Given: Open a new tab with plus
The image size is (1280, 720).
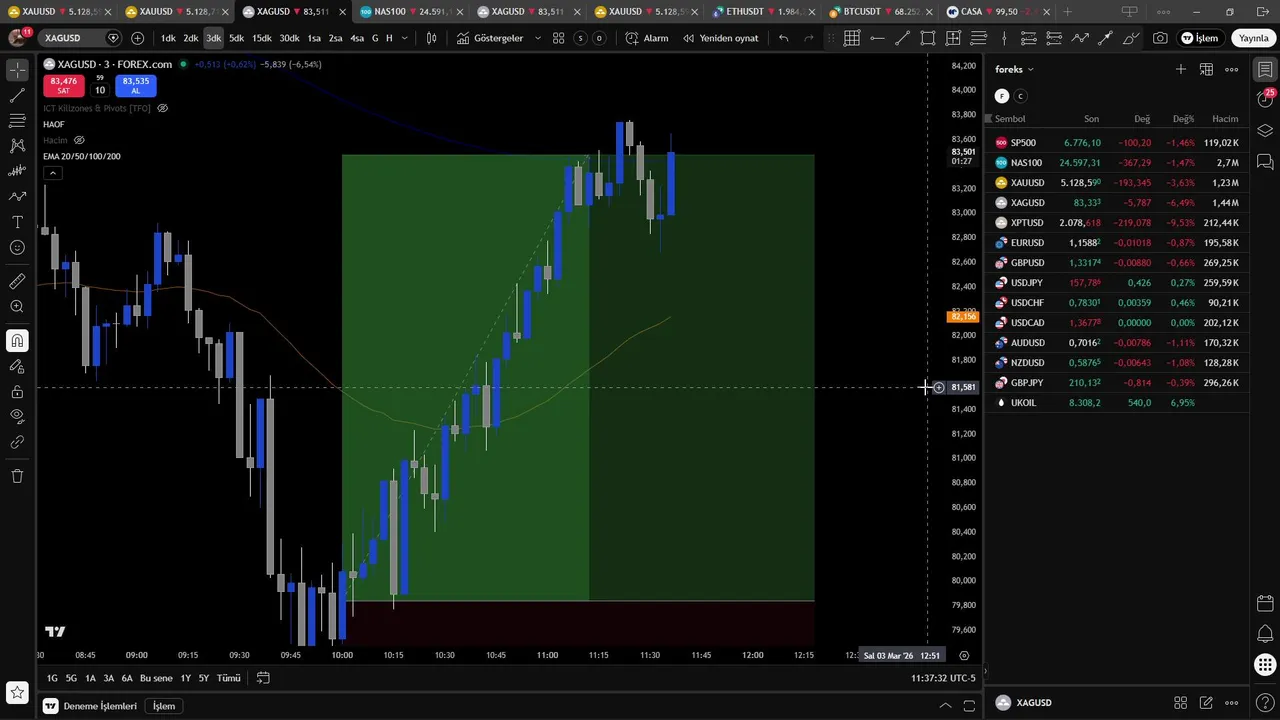Looking at the screenshot, I should [1067, 12].
